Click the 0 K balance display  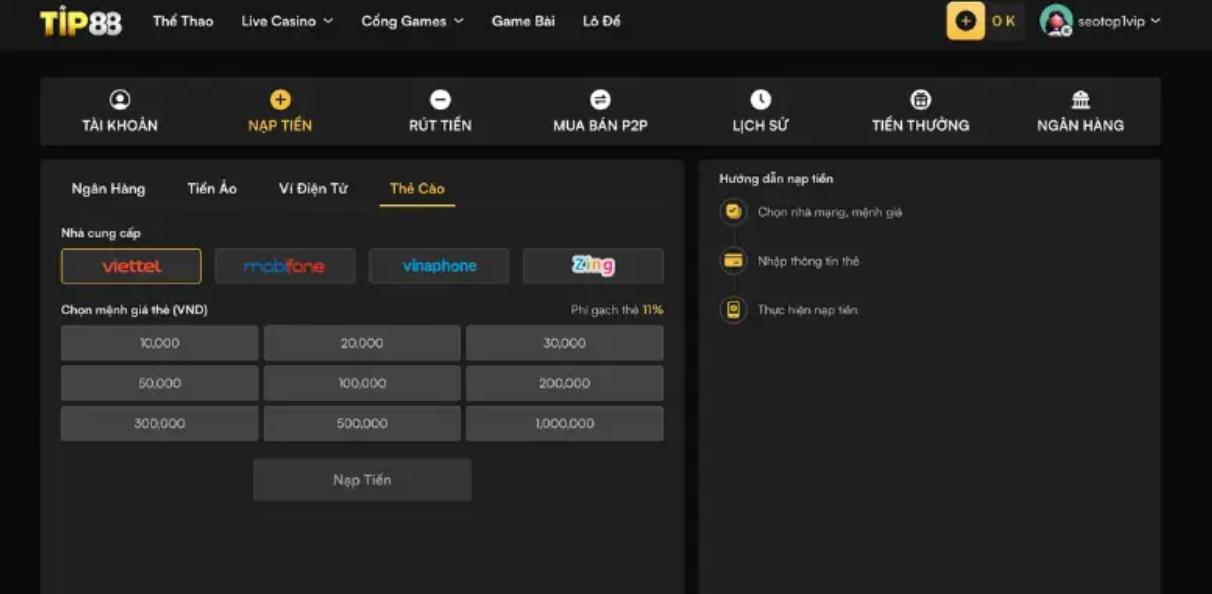(1004, 21)
